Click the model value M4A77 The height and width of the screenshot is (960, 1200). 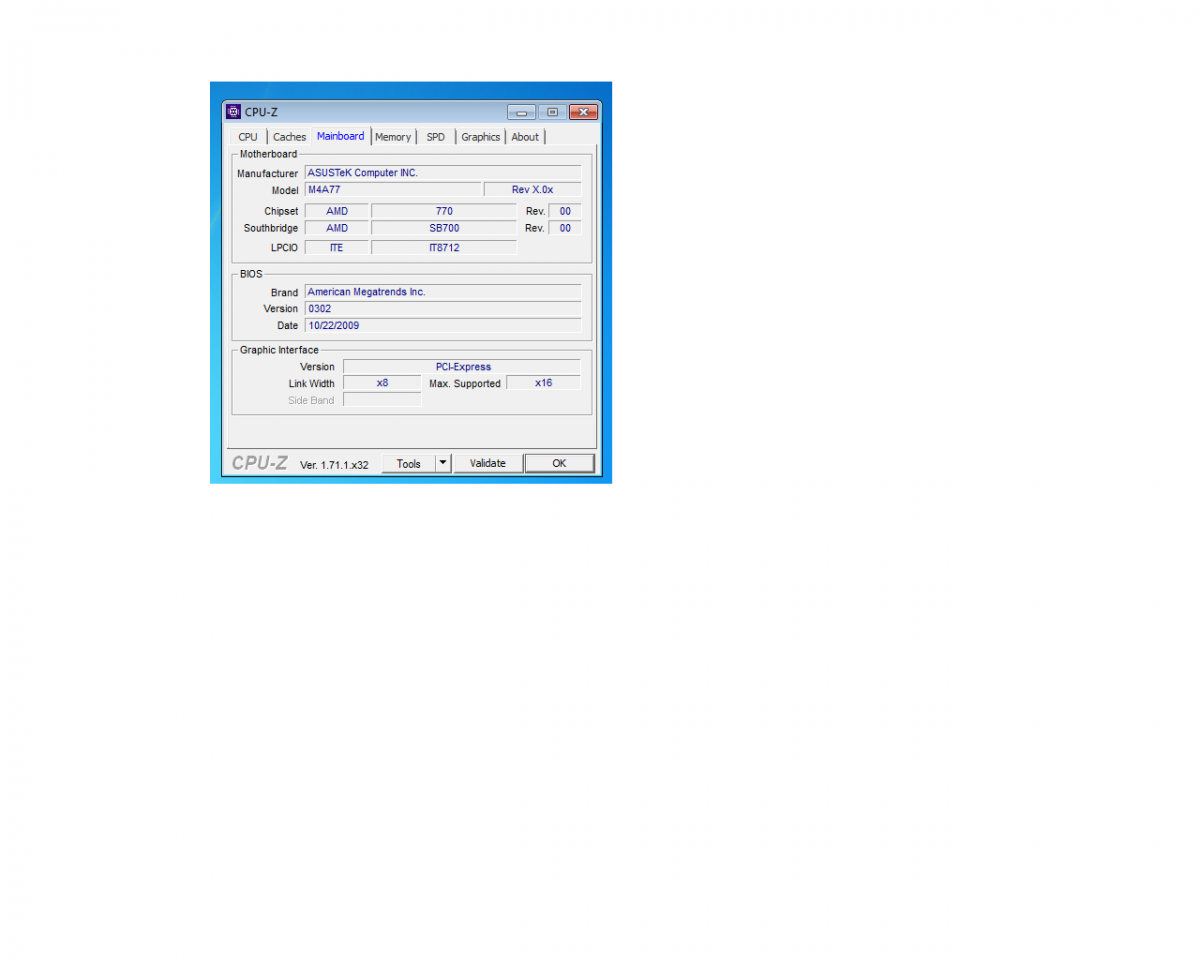392,190
